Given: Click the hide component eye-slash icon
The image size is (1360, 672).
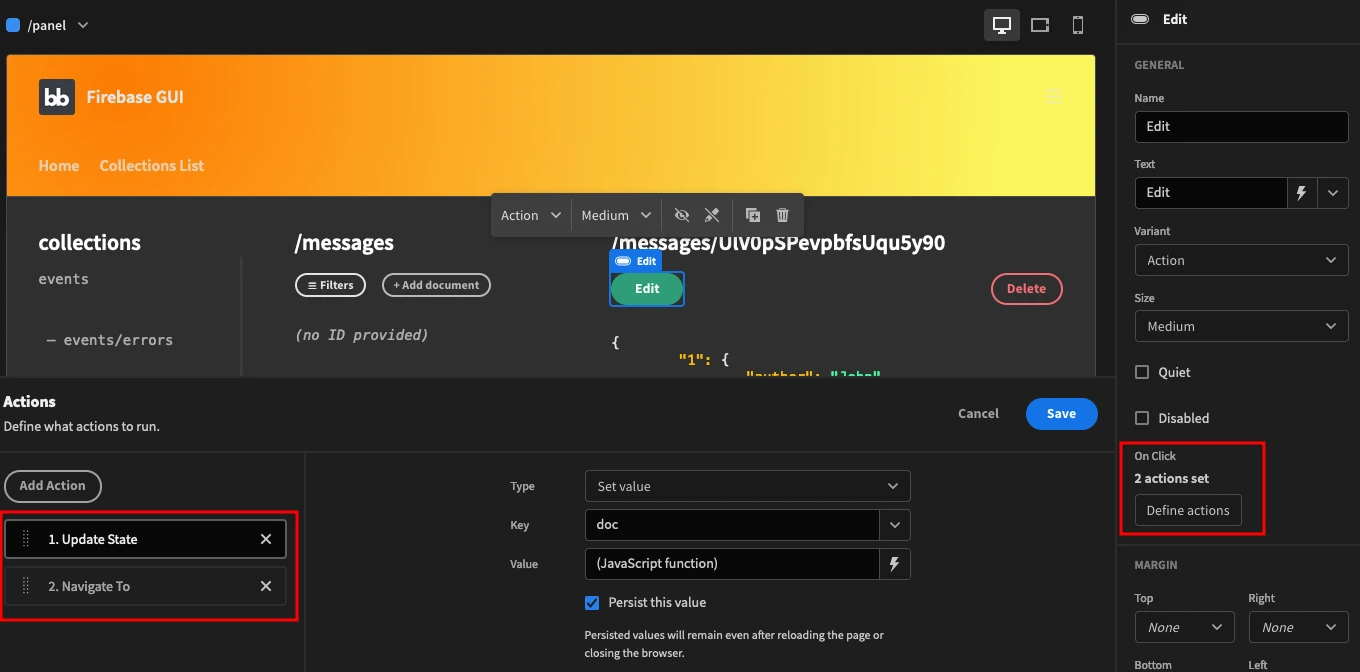Looking at the screenshot, I should [682, 215].
